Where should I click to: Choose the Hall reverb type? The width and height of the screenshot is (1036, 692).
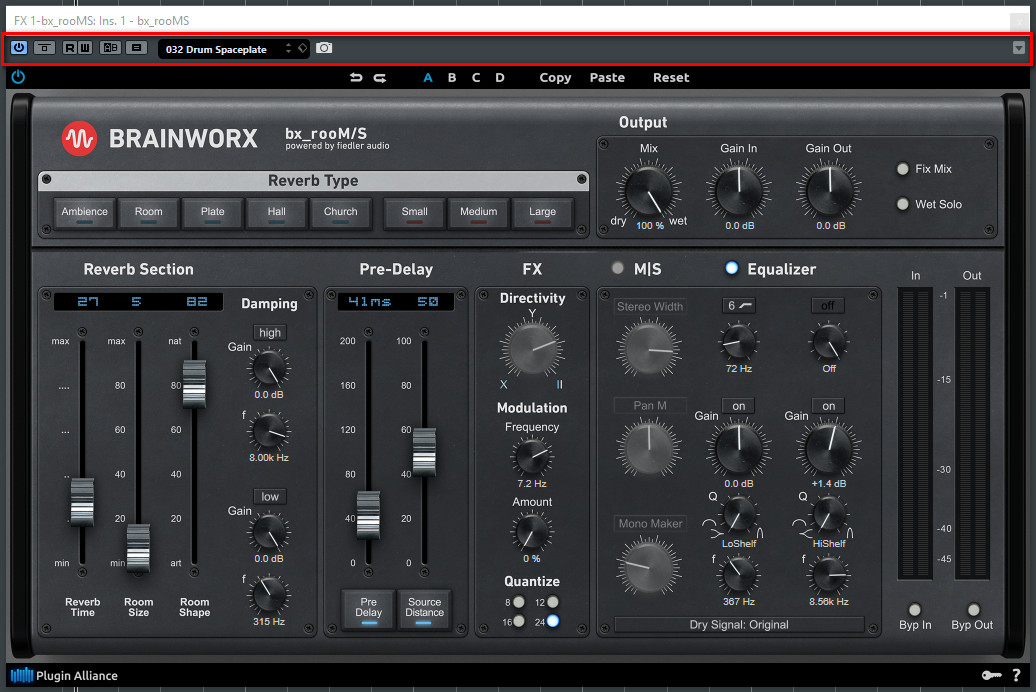[x=276, y=213]
